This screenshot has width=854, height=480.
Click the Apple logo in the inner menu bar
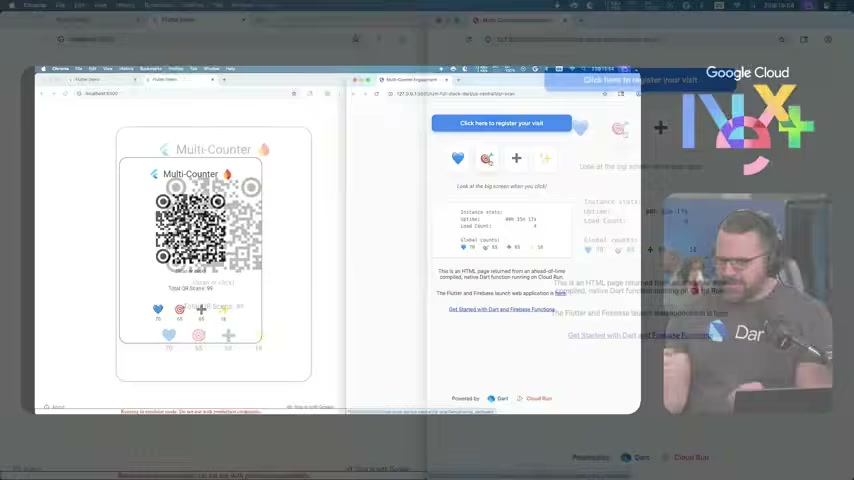point(43,69)
